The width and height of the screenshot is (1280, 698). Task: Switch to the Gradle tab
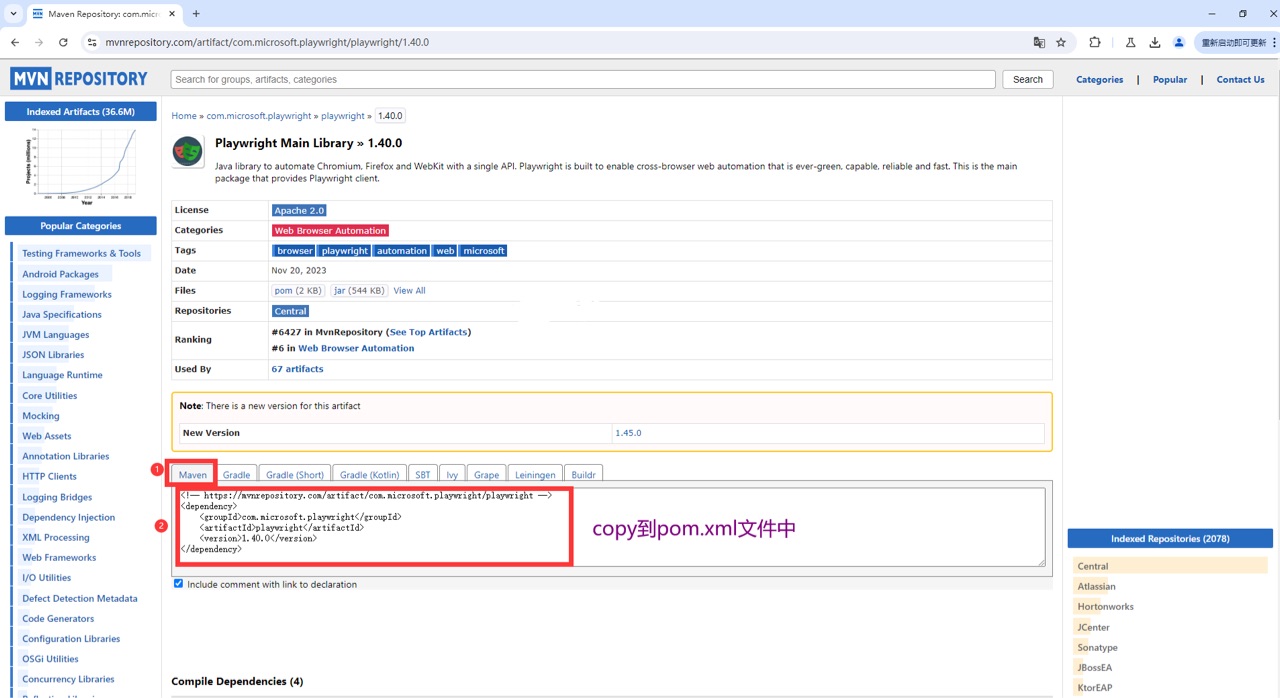pos(237,474)
